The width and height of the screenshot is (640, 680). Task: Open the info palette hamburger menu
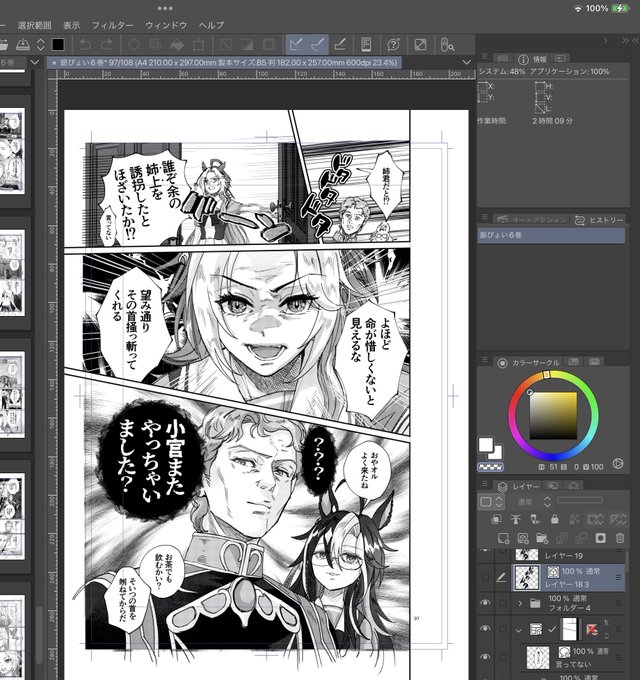click(485, 56)
